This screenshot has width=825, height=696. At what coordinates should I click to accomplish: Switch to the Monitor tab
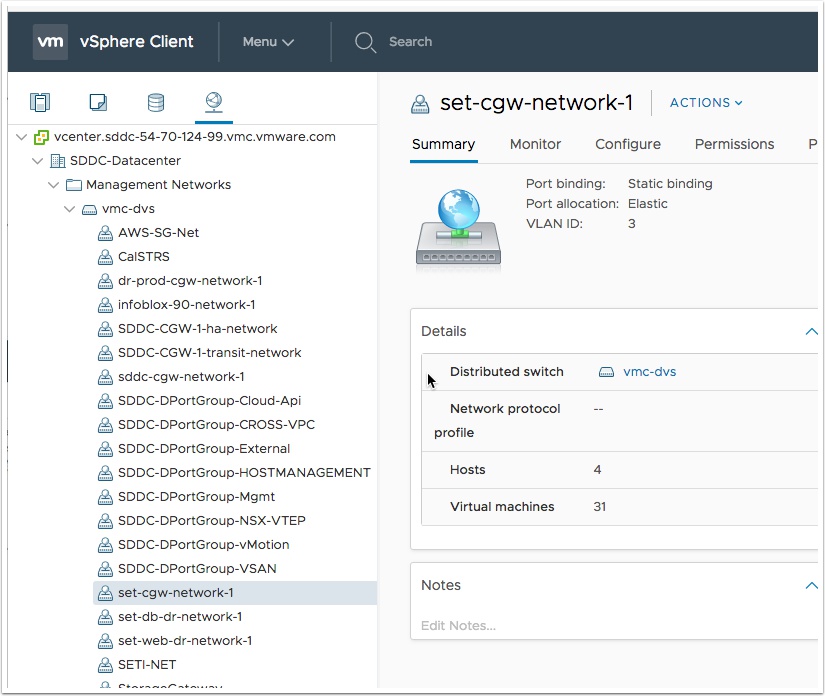pyautogui.click(x=535, y=144)
